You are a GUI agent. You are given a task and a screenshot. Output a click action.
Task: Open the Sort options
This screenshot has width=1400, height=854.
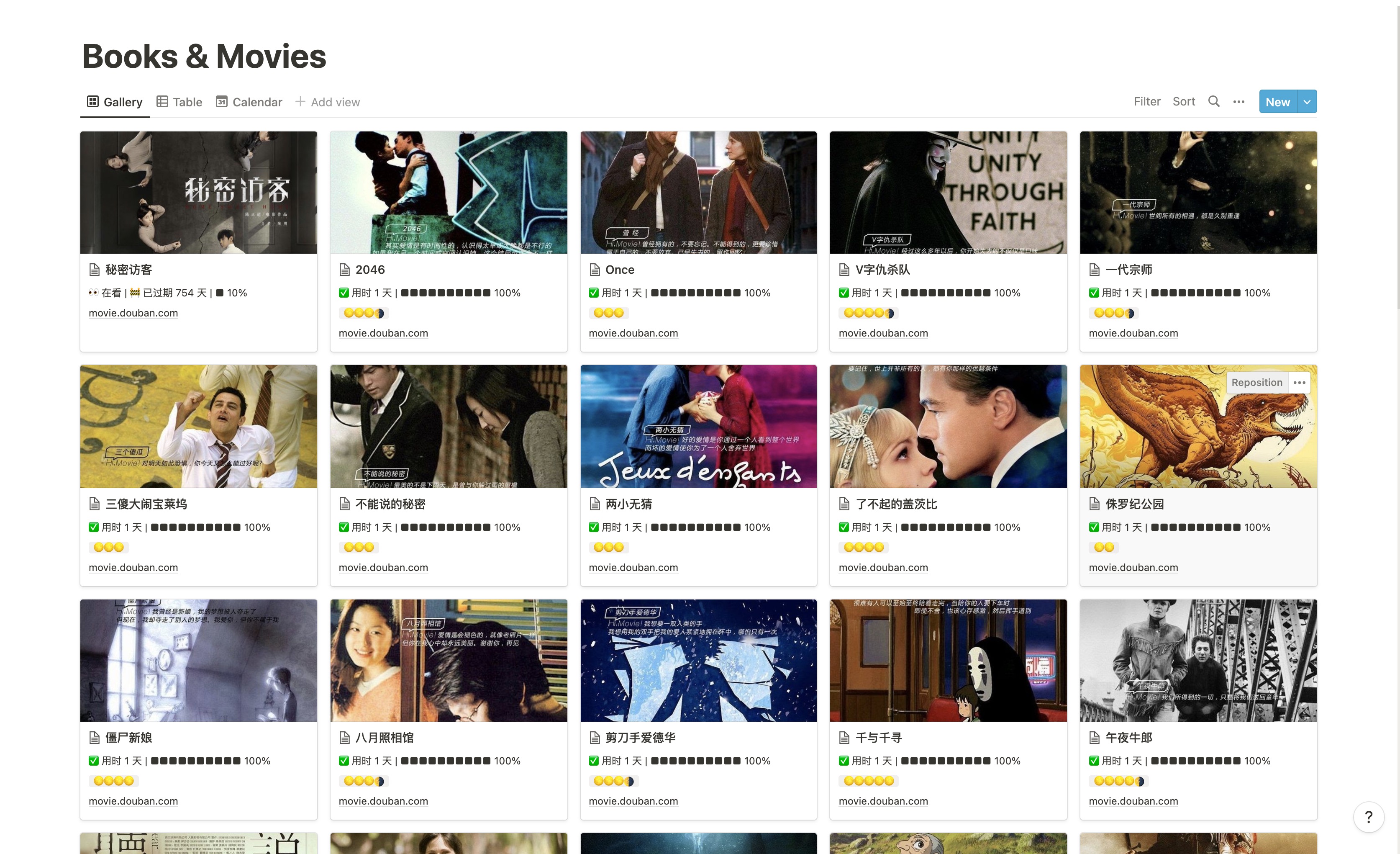click(x=1184, y=102)
